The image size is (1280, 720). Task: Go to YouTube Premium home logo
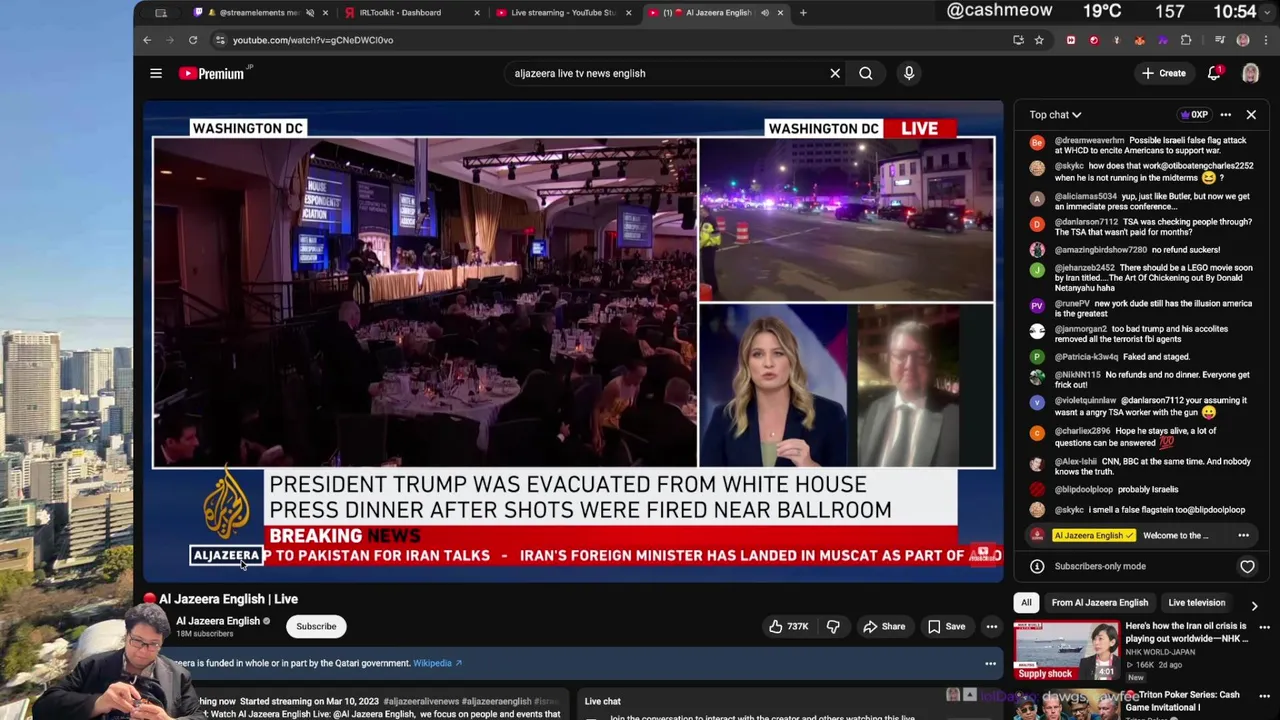click(x=212, y=73)
